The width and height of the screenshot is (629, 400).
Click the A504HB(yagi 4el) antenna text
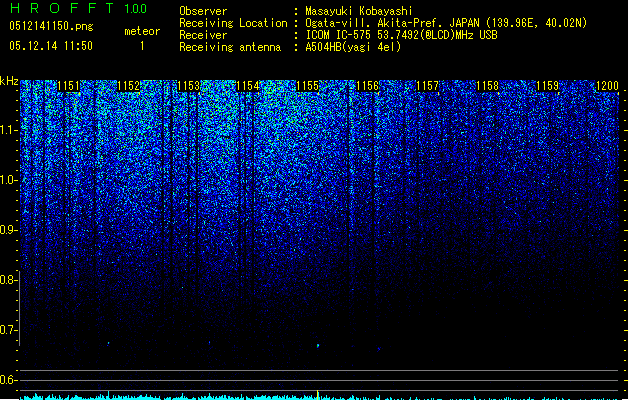click(353, 47)
